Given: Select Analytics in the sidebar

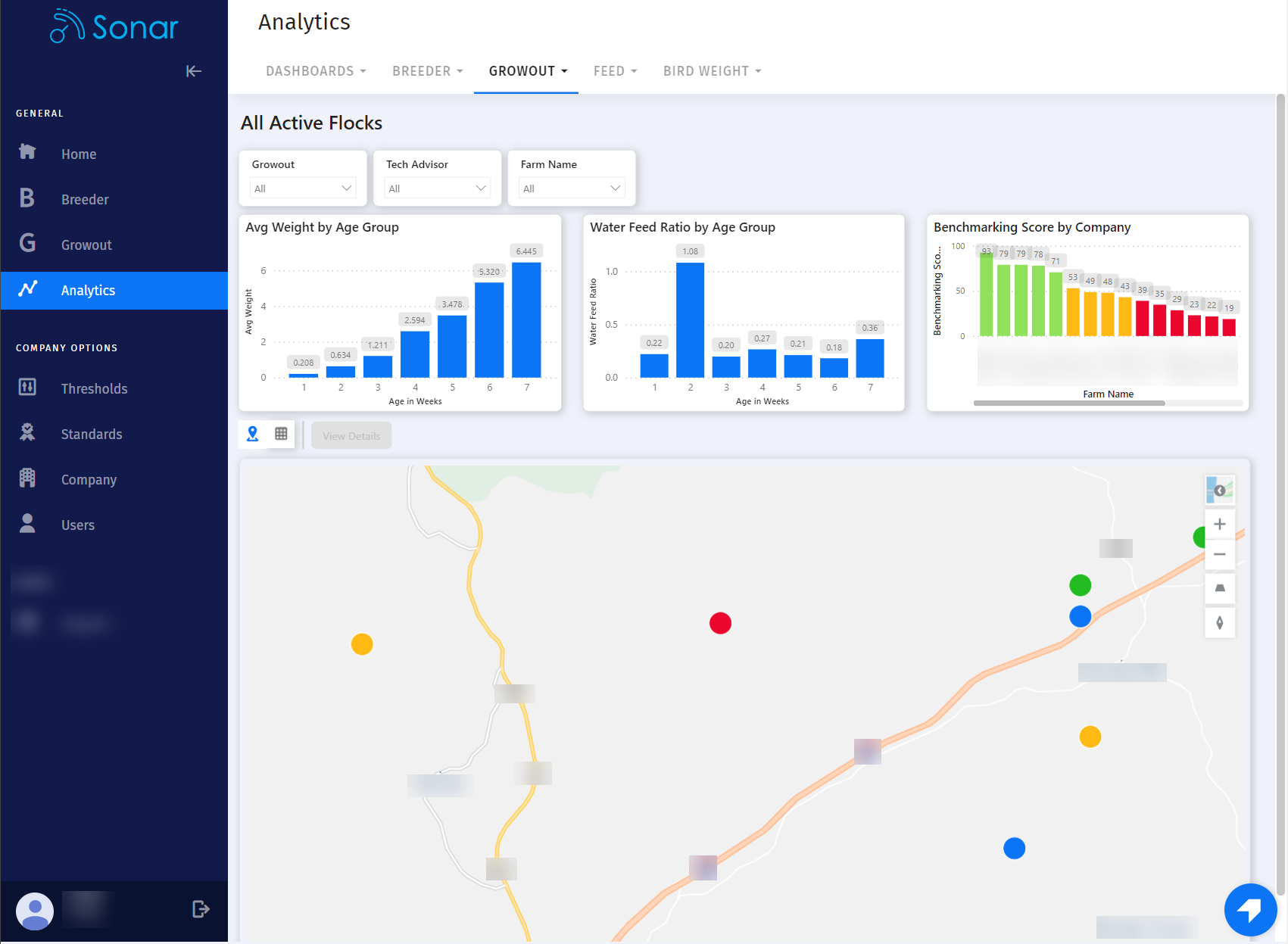Looking at the screenshot, I should (x=114, y=291).
